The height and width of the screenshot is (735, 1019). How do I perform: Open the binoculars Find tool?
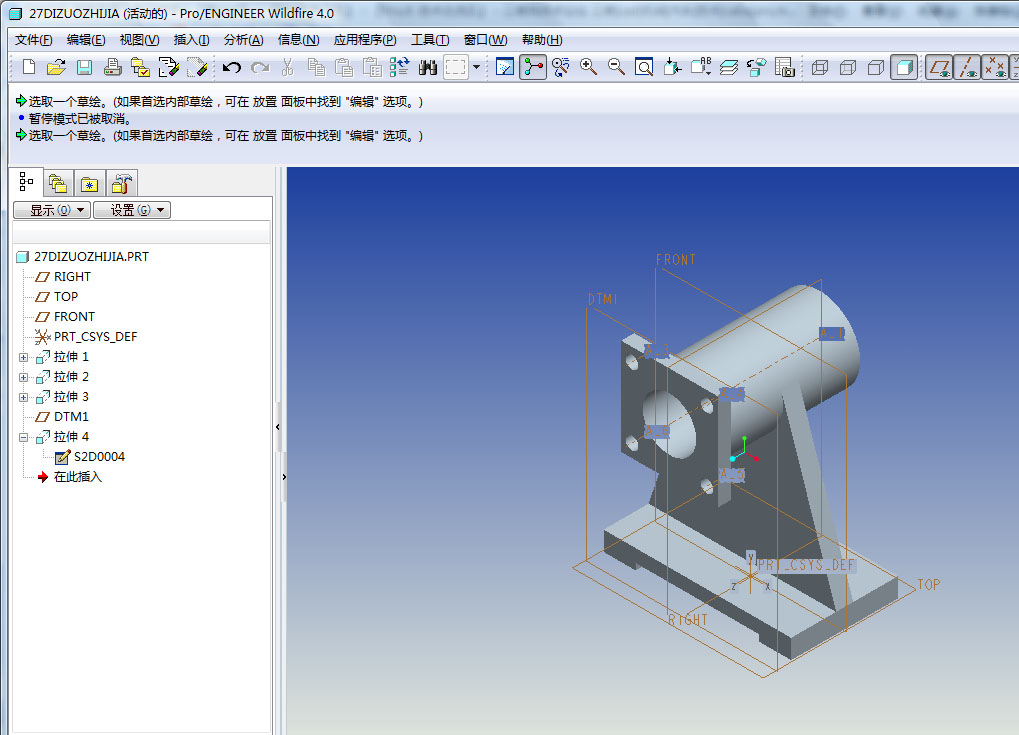pos(428,67)
